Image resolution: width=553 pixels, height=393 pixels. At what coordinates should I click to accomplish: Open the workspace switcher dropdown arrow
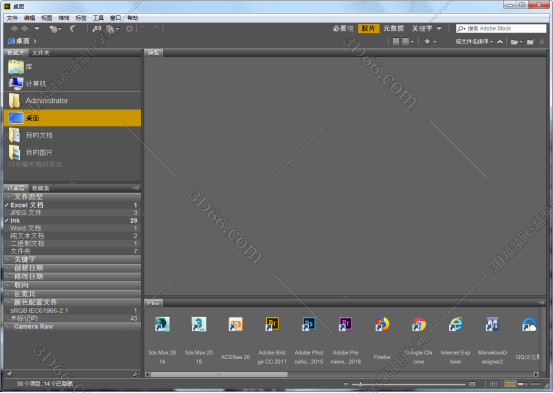click(x=439, y=29)
